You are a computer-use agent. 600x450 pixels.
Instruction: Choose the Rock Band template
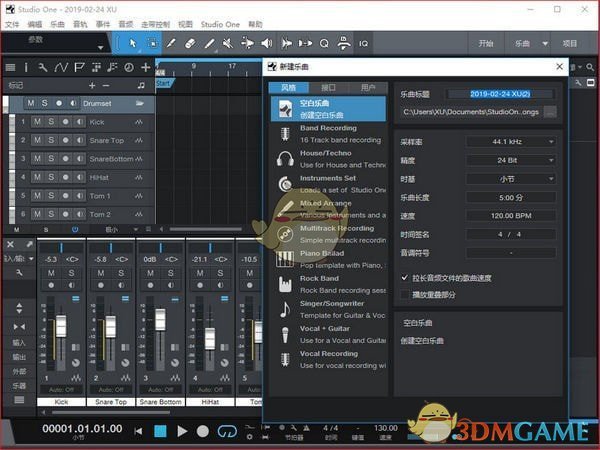click(328, 284)
